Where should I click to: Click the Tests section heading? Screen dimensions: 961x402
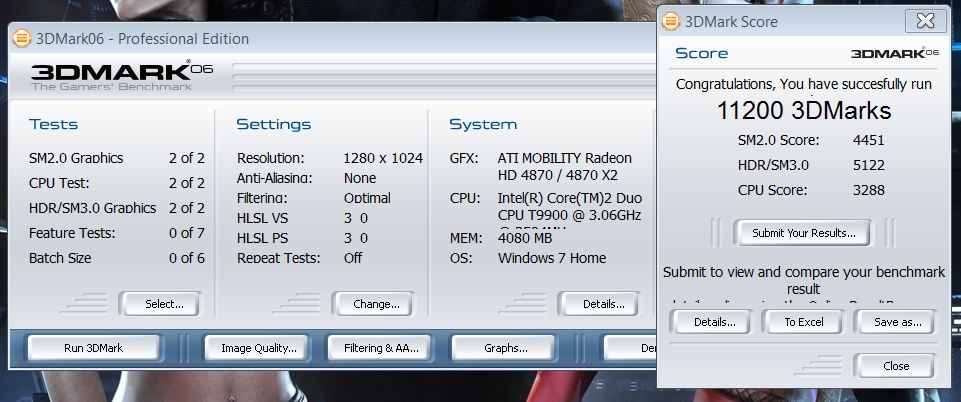(x=53, y=124)
